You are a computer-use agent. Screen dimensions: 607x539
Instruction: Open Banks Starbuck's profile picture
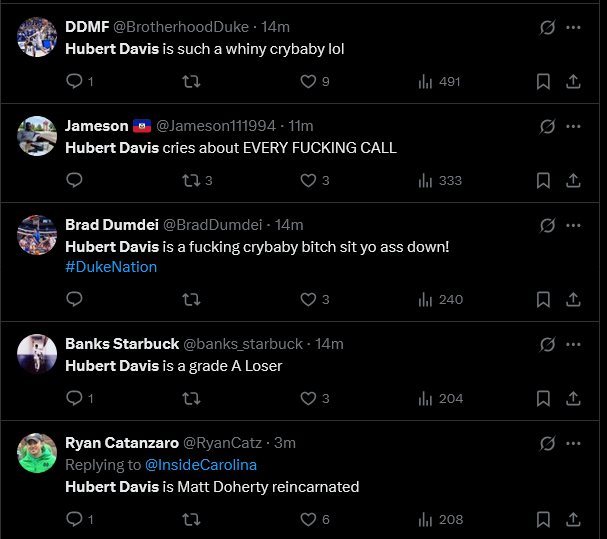coord(37,353)
